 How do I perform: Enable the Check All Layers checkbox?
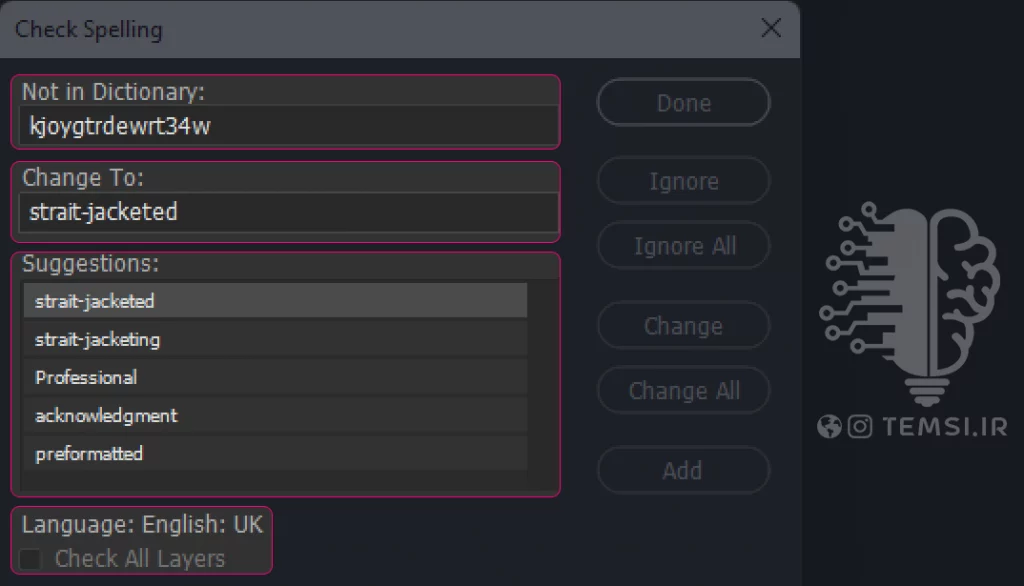[30, 559]
